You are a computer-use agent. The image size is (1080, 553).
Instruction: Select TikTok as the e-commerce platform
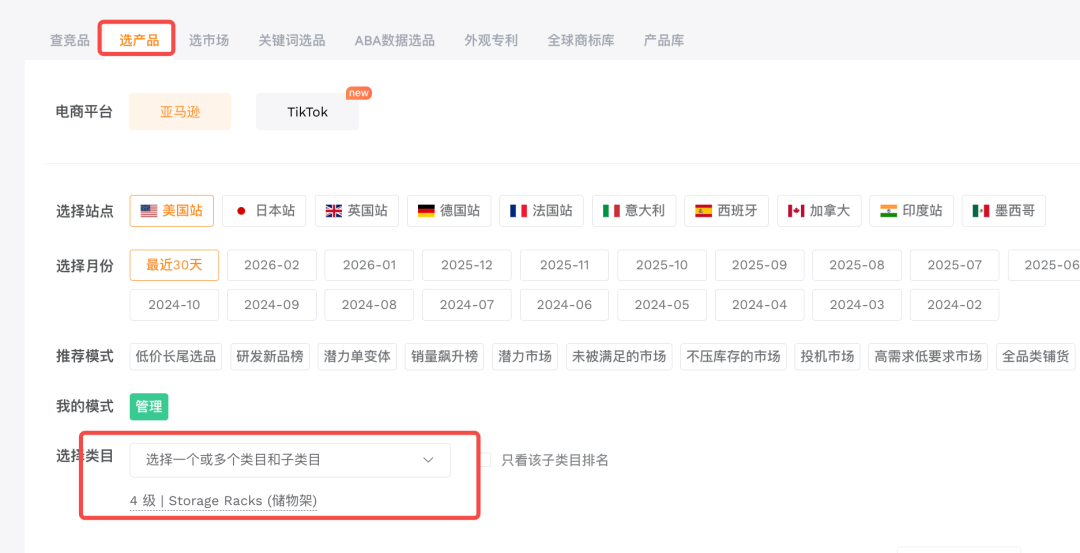tap(307, 112)
